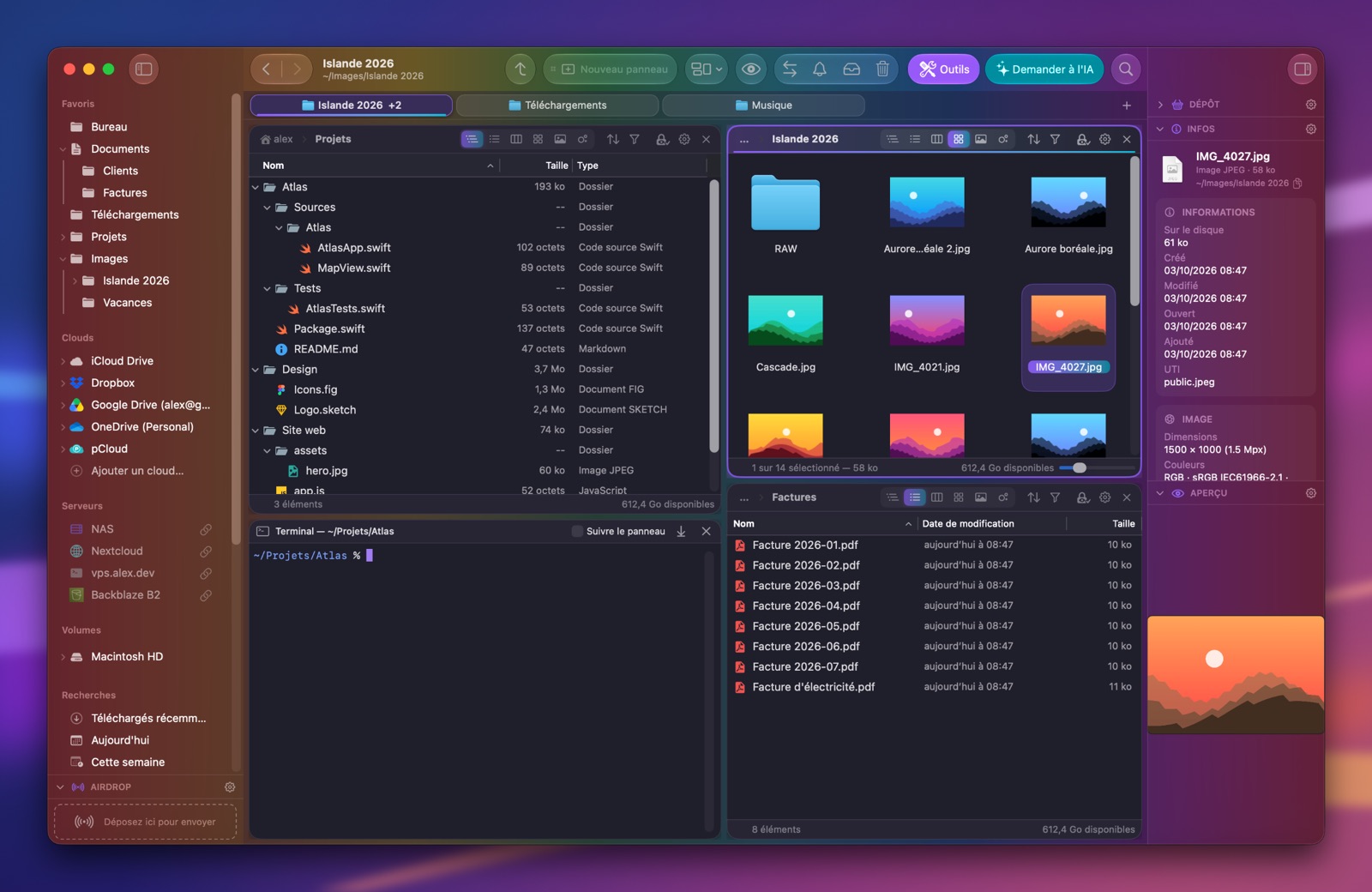Go to parent folder with up arrow

(x=521, y=69)
